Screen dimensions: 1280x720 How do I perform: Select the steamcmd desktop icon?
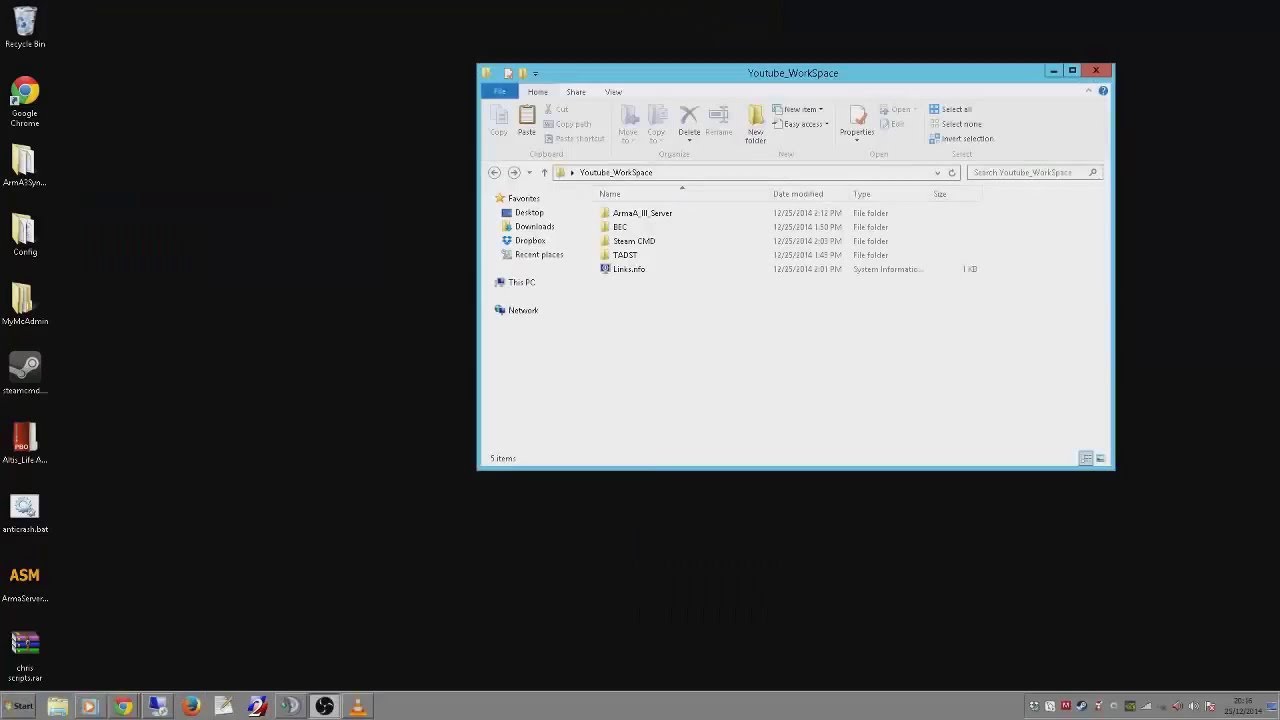pos(25,374)
